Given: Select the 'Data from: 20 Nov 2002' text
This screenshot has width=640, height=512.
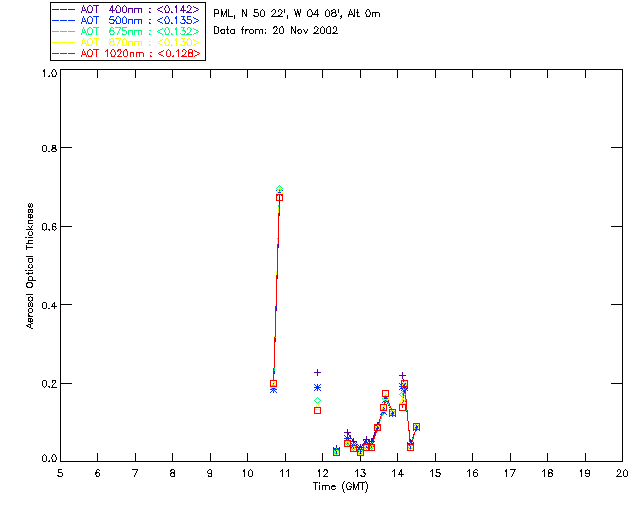Looking at the screenshot, I should (276, 31).
